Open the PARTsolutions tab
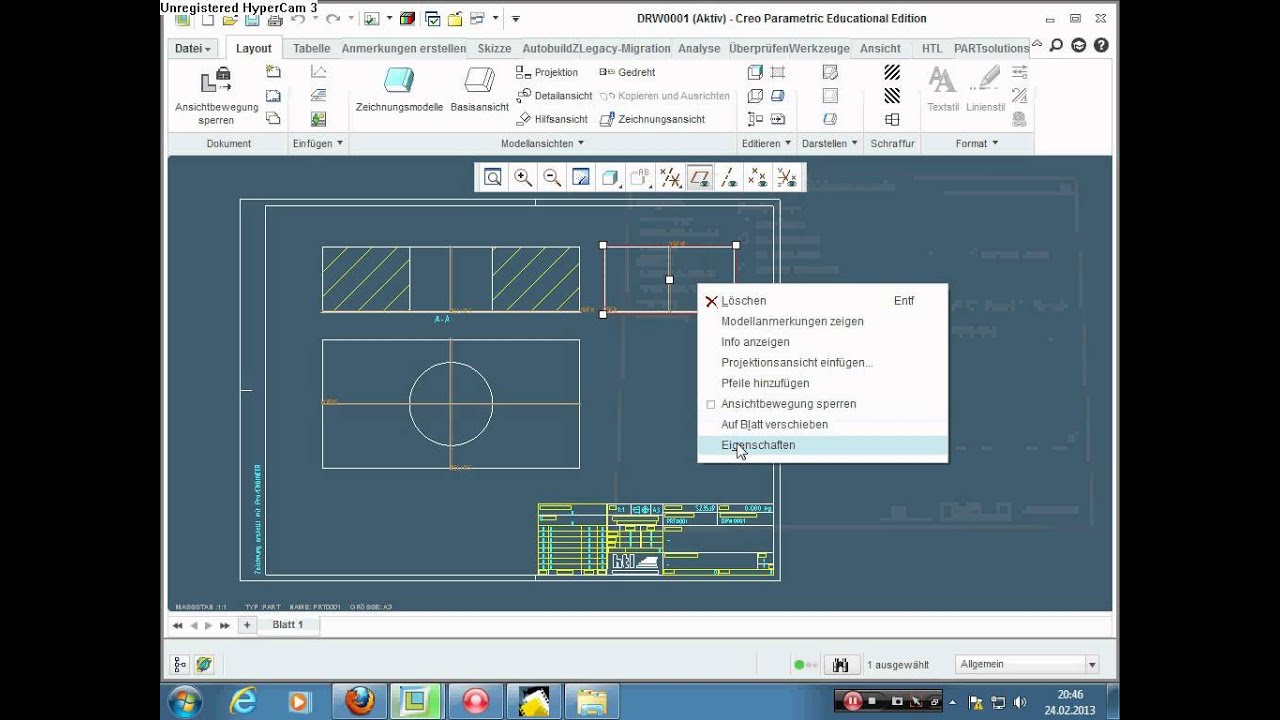 click(991, 48)
